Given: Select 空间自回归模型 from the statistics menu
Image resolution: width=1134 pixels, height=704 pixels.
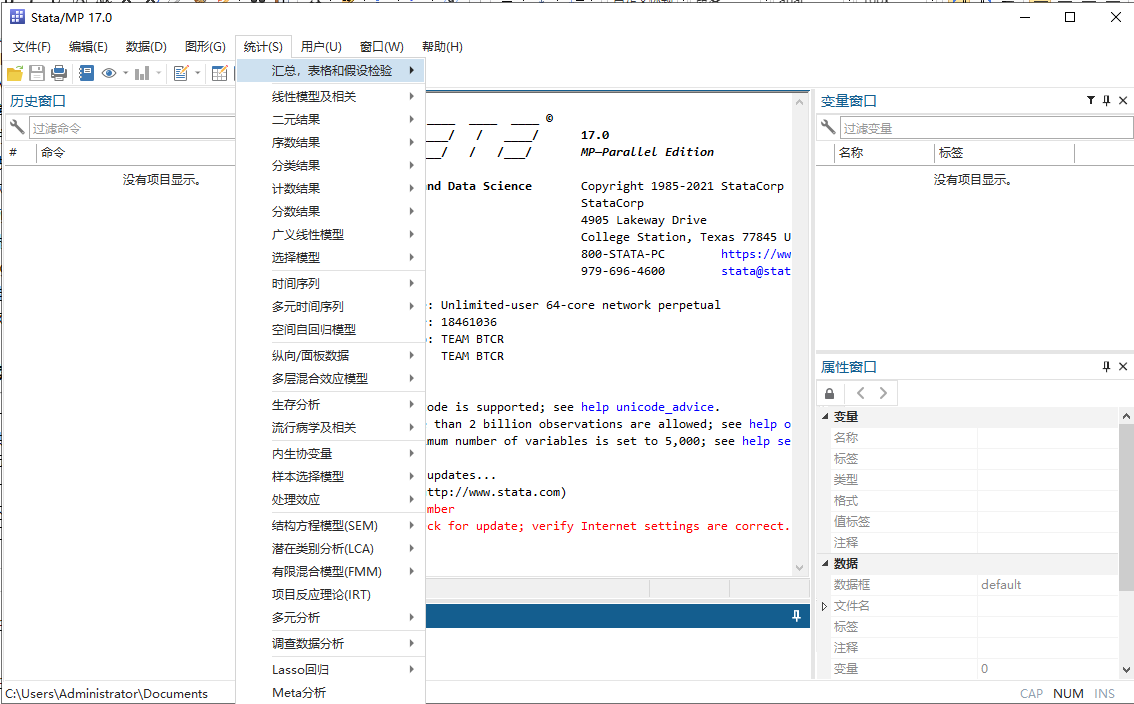Looking at the screenshot, I should tap(314, 330).
